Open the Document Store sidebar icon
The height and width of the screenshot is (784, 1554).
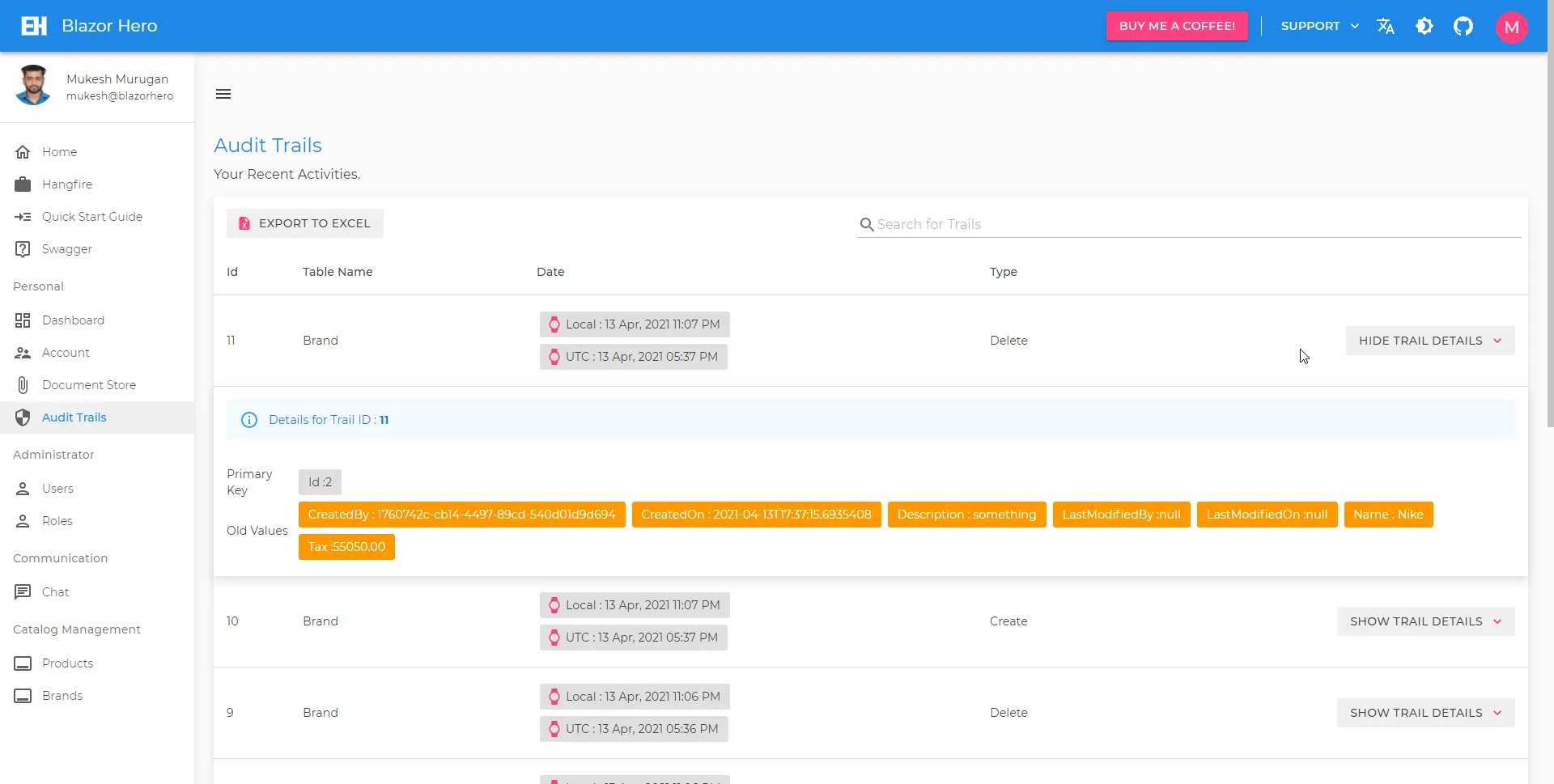(x=23, y=385)
